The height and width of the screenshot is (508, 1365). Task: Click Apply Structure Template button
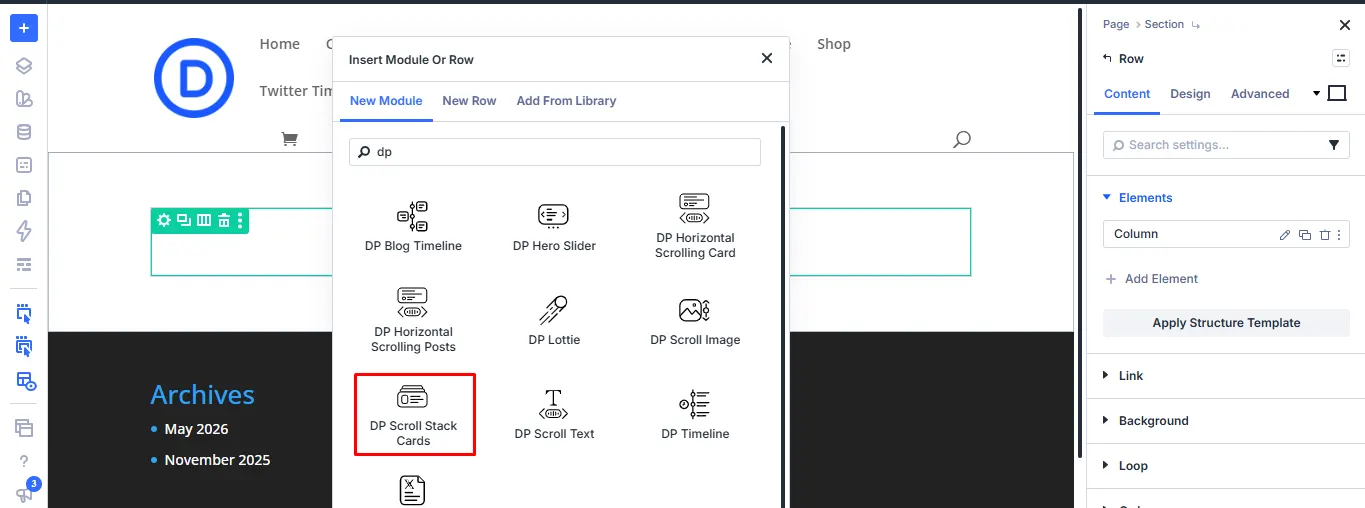point(1226,323)
